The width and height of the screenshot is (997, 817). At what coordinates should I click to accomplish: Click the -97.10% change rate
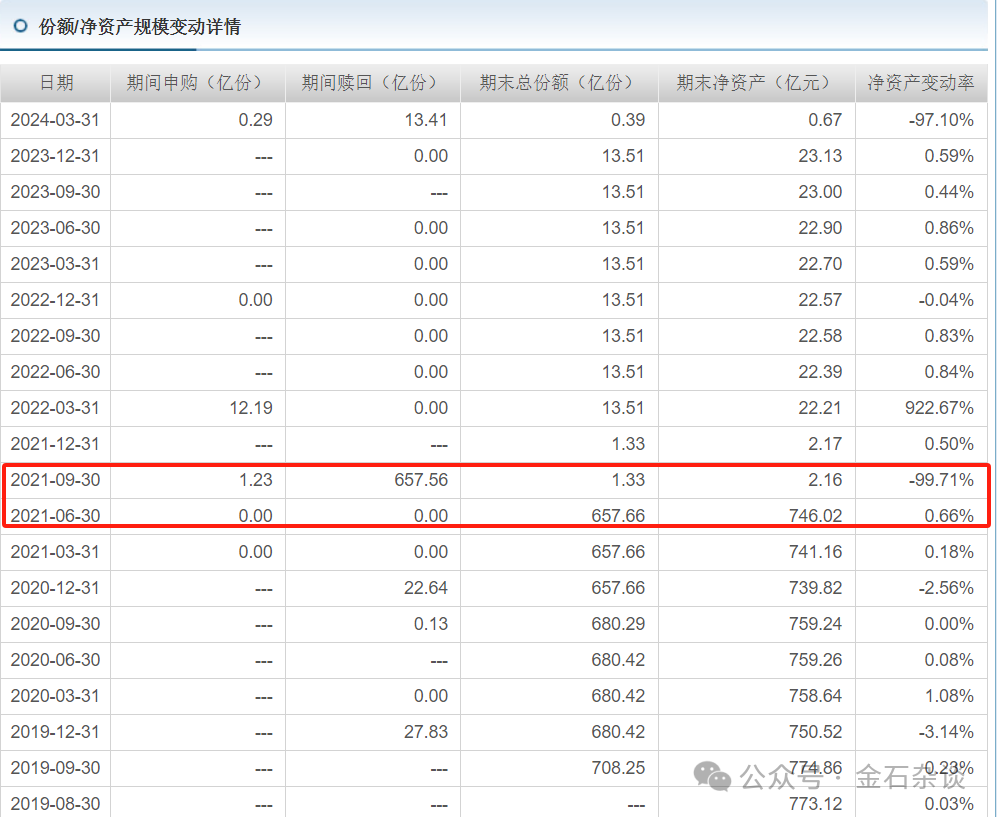pyautogui.click(x=941, y=120)
